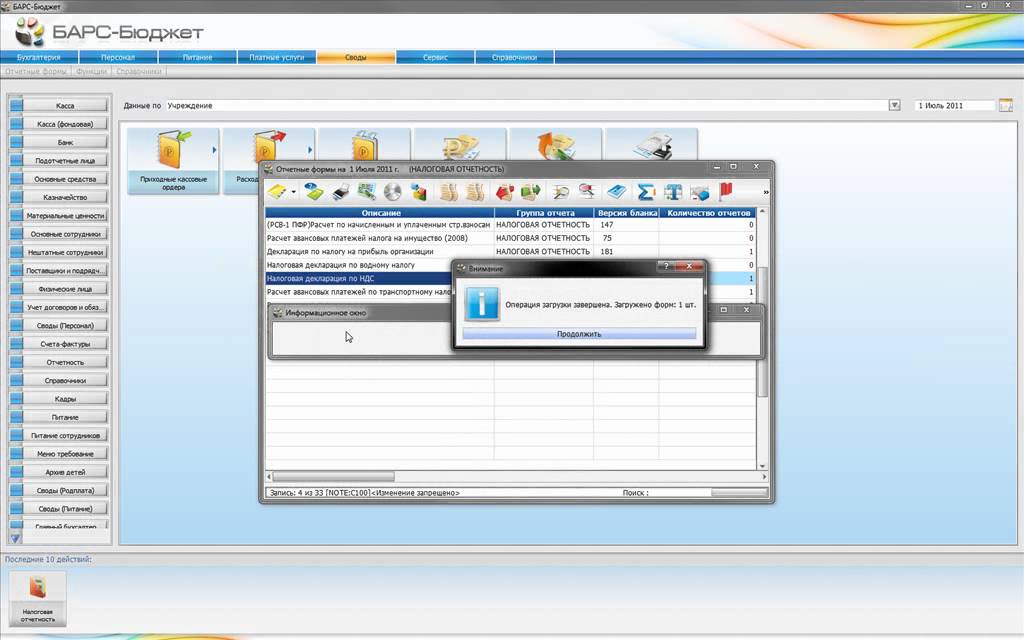Open Своды (Родплата) in sidebar
Viewport: 1024px width, 640px height.
pyautogui.click(x=59, y=490)
